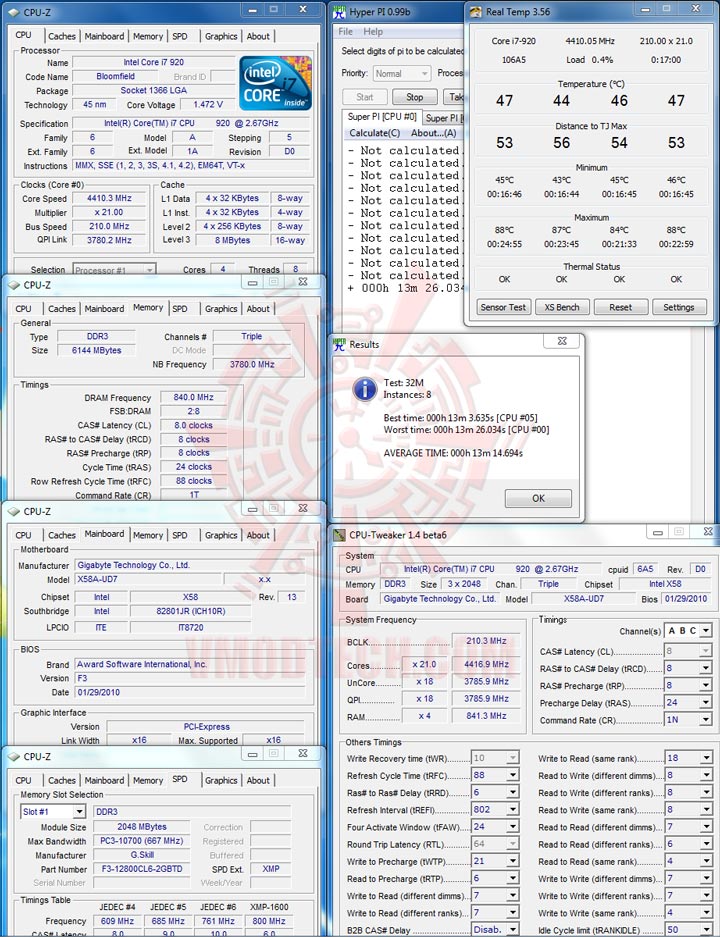Click the NB Frequency 3780.0 MHz value

tap(252, 365)
